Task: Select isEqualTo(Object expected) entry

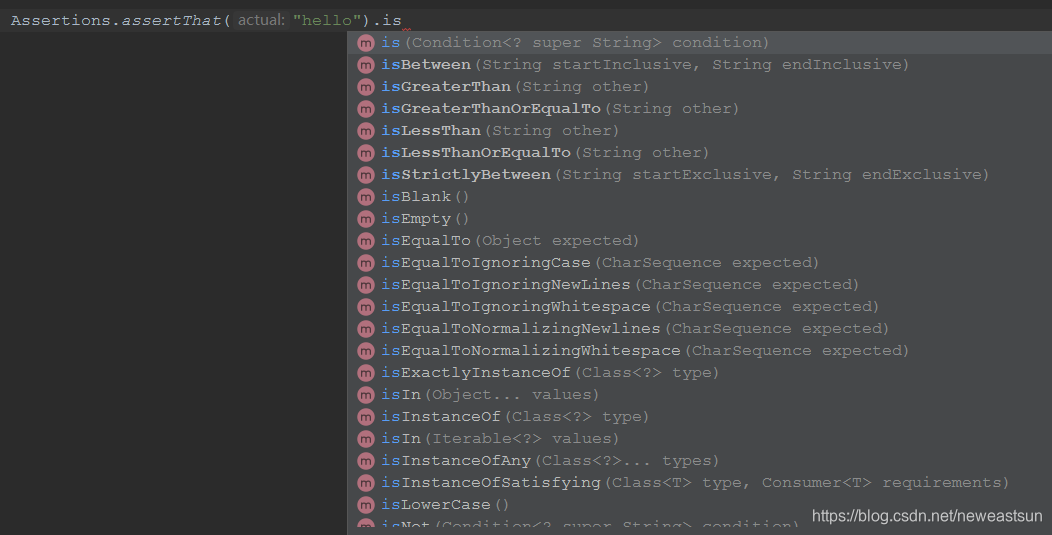Action: (700, 241)
